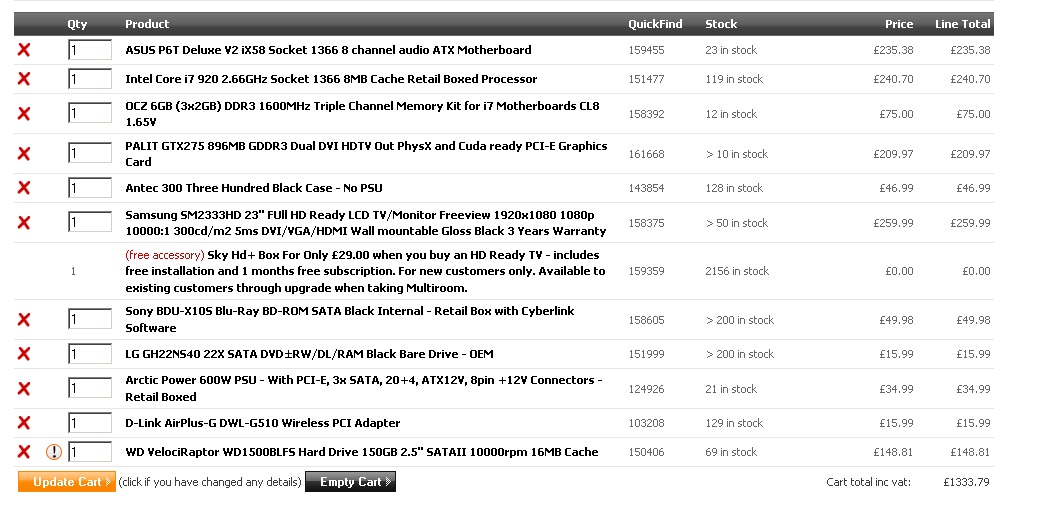Image resolution: width=1051 pixels, height=505 pixels.
Task: Select QuickFind code 161668
Action: tap(646, 154)
